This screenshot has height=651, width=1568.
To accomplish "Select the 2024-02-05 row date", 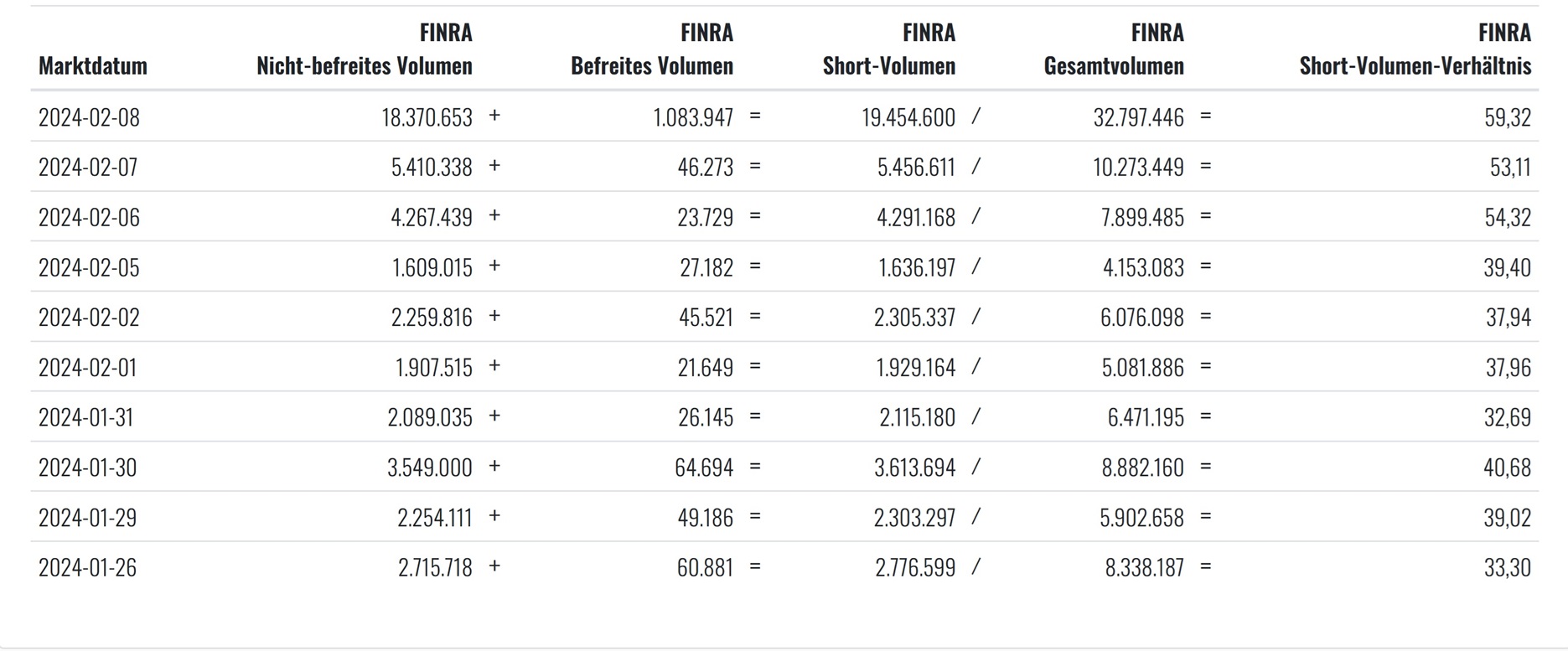I will pos(89,268).
